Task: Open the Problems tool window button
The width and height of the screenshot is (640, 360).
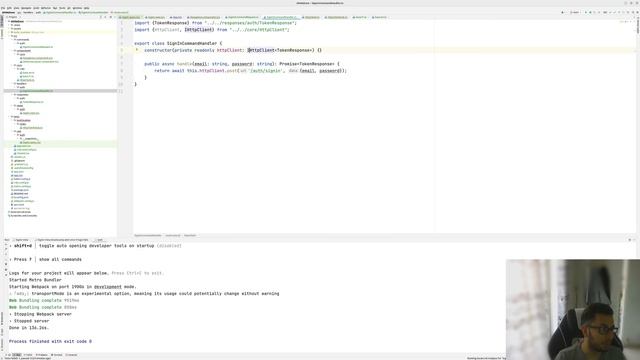Action: pyautogui.click(x=41, y=355)
